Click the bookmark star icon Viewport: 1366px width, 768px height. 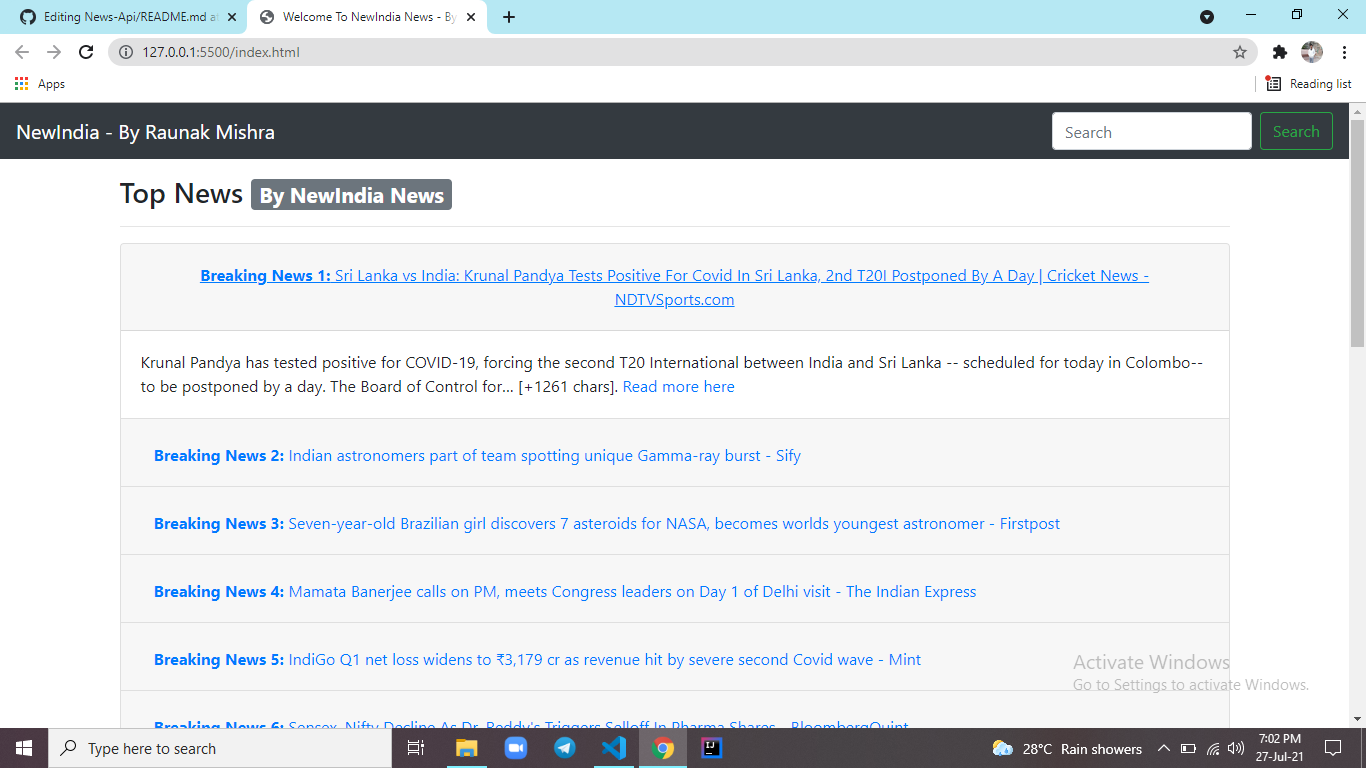(x=1240, y=52)
